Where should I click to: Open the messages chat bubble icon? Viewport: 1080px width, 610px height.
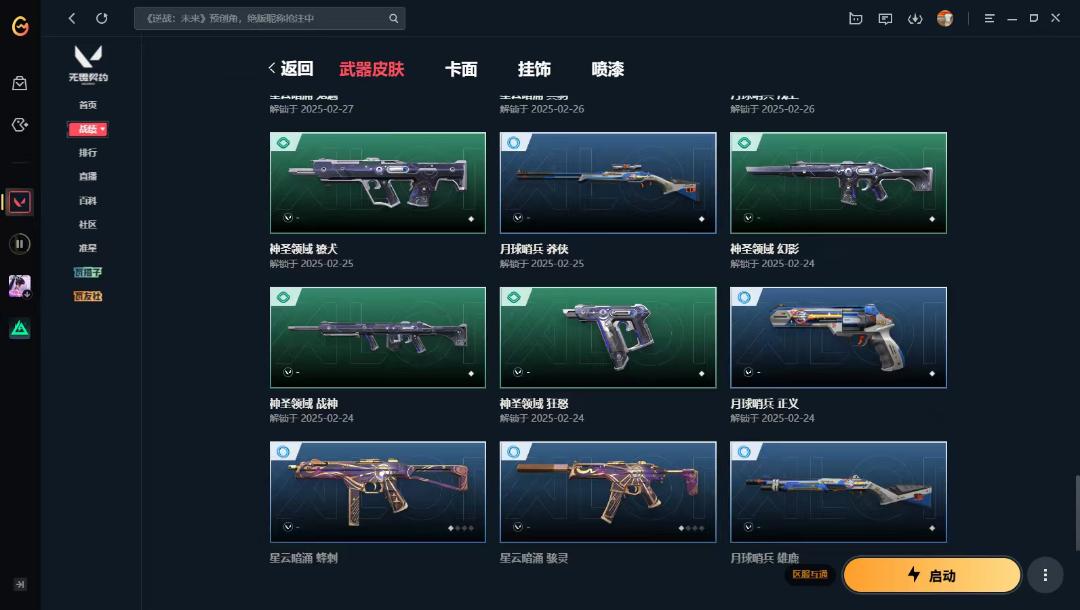point(885,19)
